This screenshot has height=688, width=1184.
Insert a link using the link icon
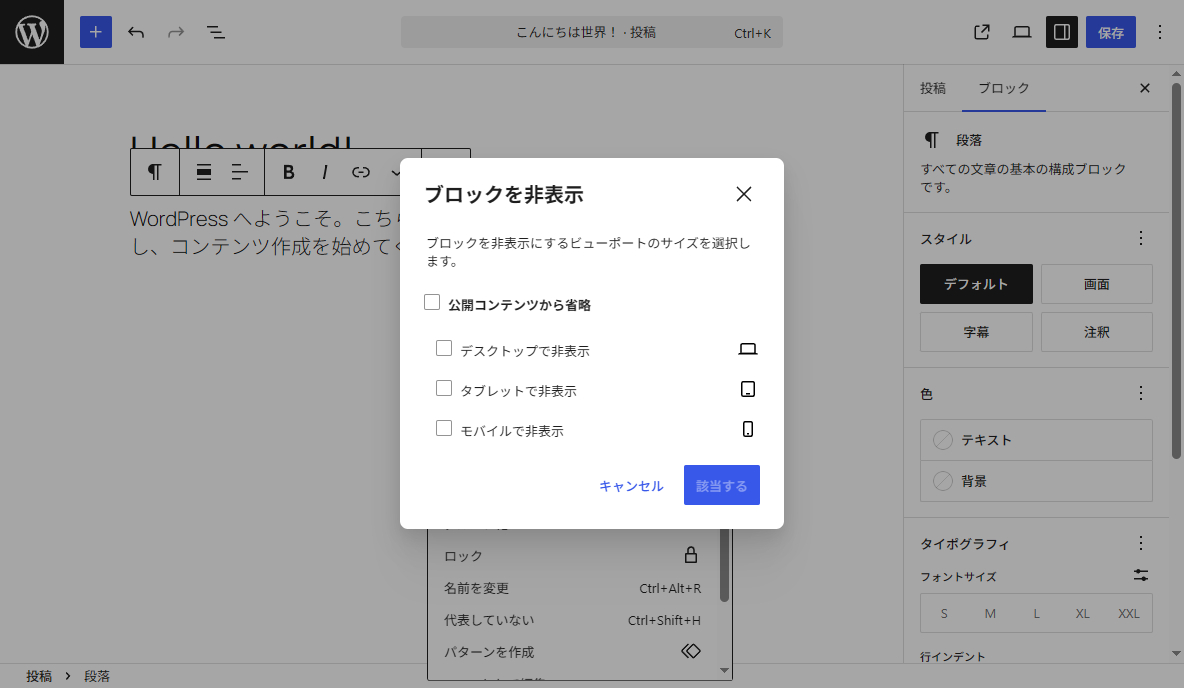[x=359, y=172]
